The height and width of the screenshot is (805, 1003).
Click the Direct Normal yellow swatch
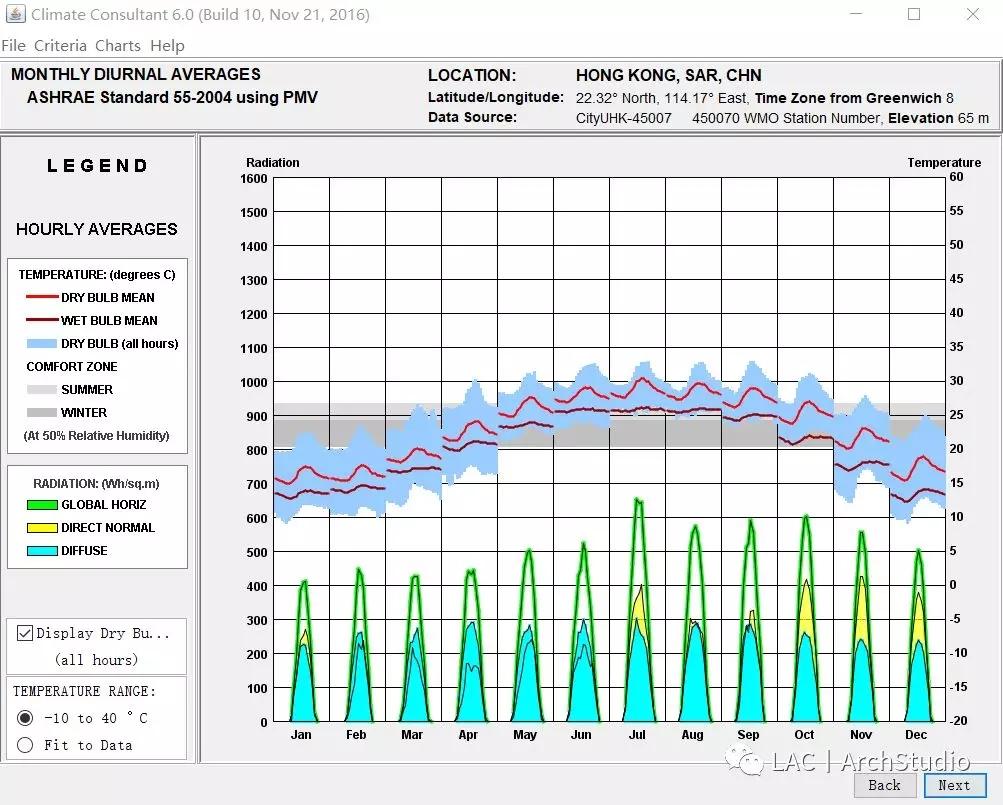[42, 528]
